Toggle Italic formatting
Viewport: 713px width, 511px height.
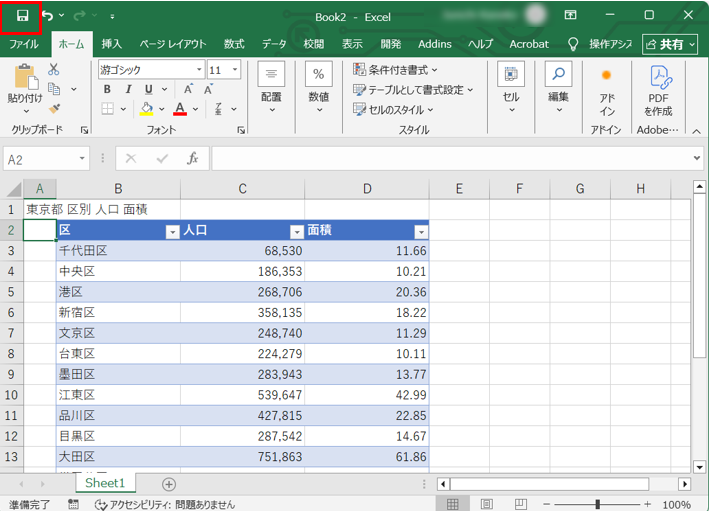click(x=128, y=89)
